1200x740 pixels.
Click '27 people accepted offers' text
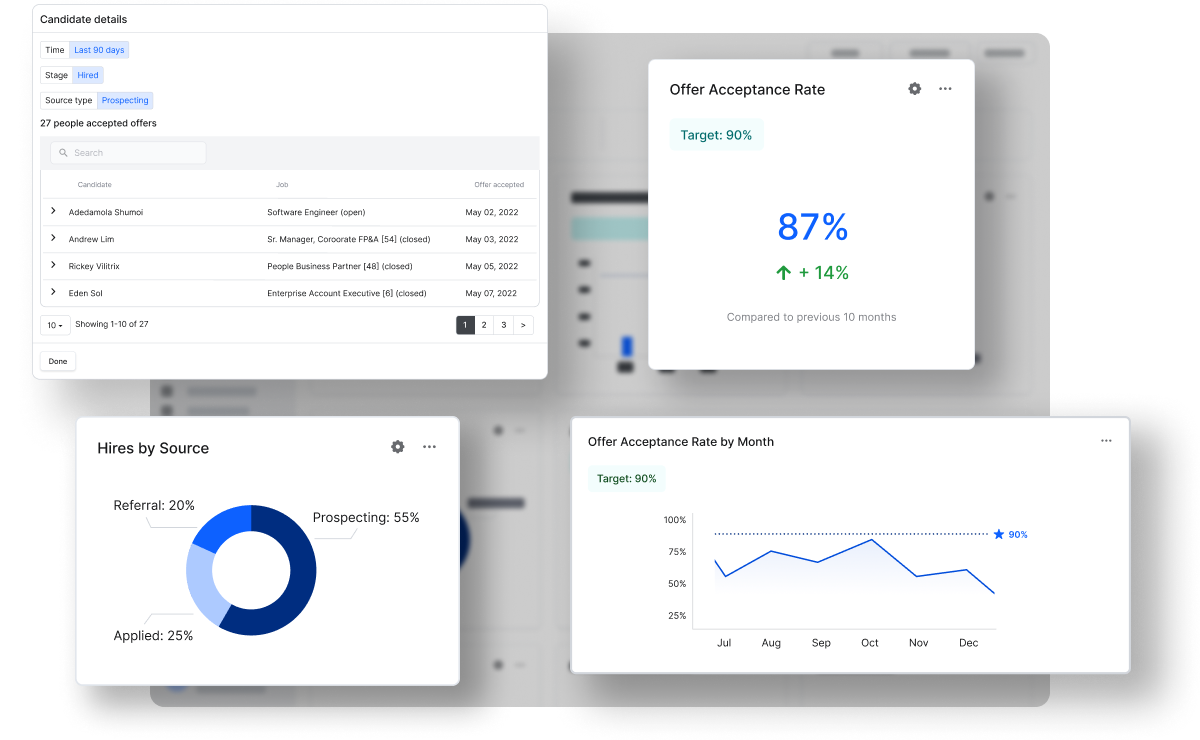98,124
